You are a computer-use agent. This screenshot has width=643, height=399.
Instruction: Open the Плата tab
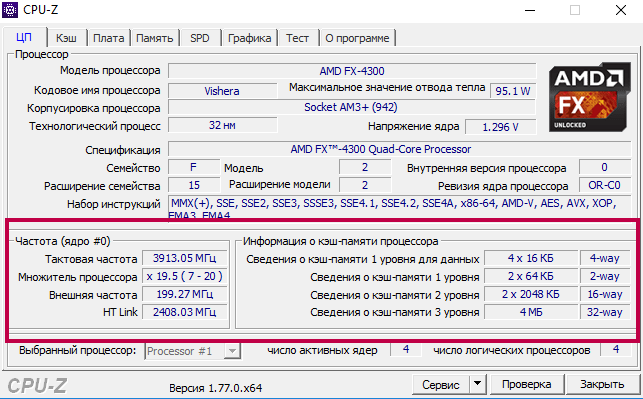[x=109, y=38]
